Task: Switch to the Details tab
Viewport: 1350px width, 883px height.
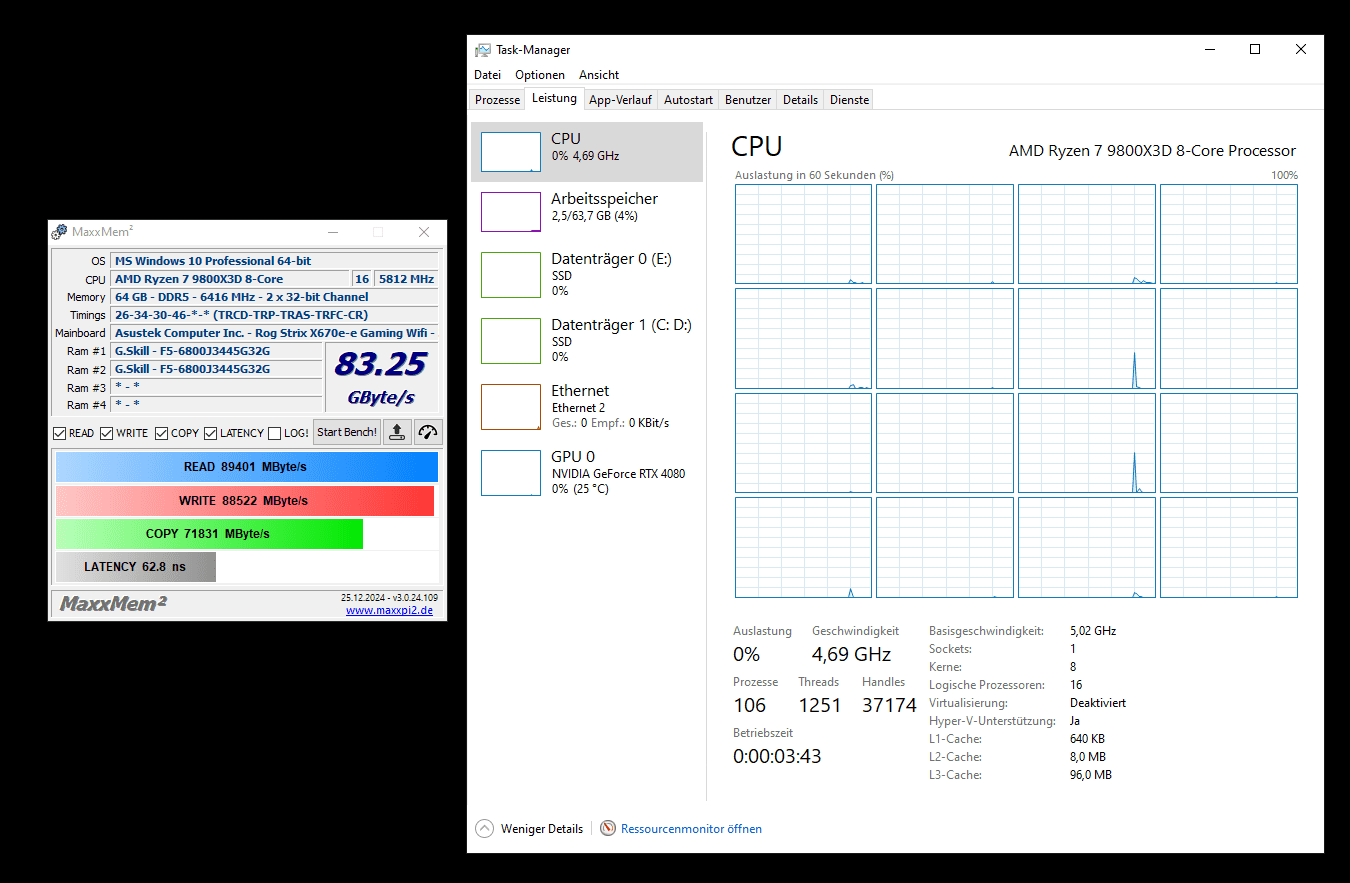Action: (x=800, y=100)
